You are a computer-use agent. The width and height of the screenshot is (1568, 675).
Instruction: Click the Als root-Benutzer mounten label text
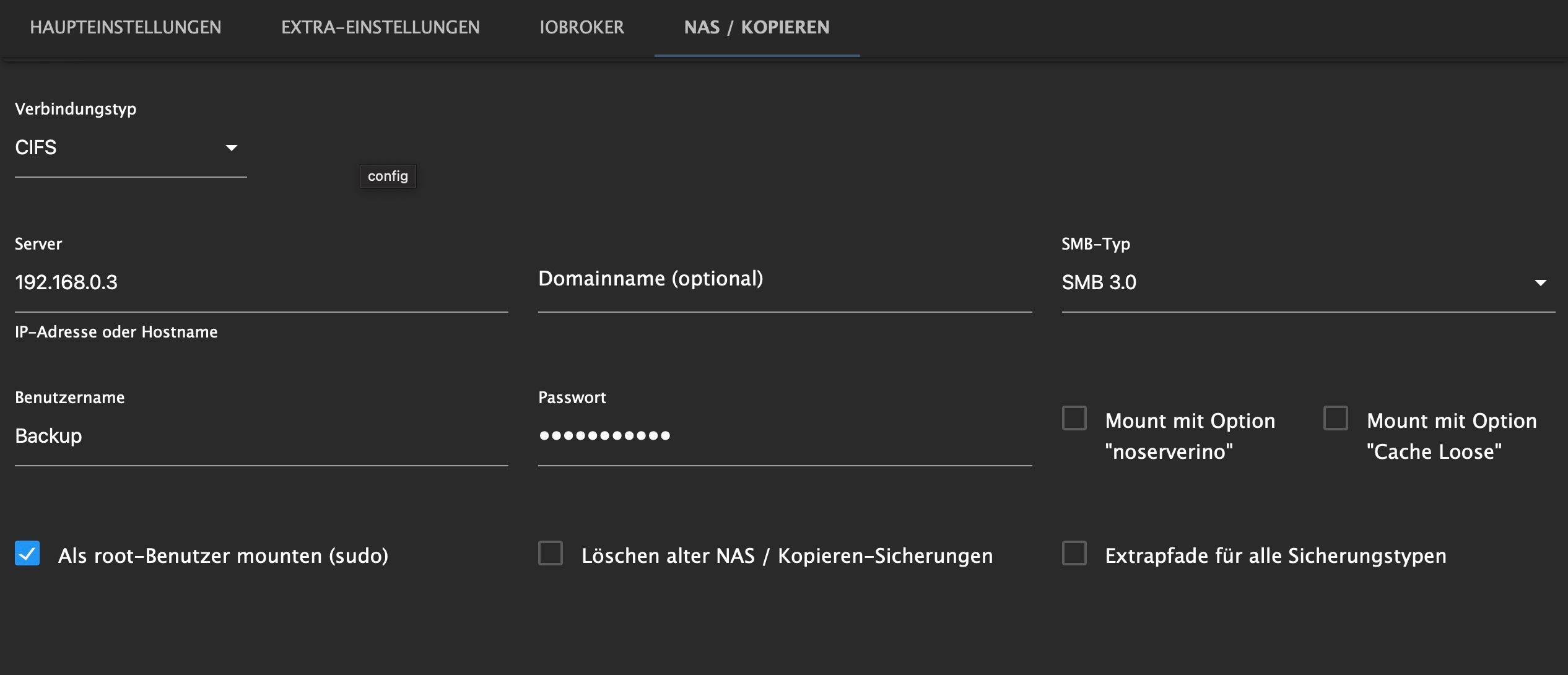(223, 555)
